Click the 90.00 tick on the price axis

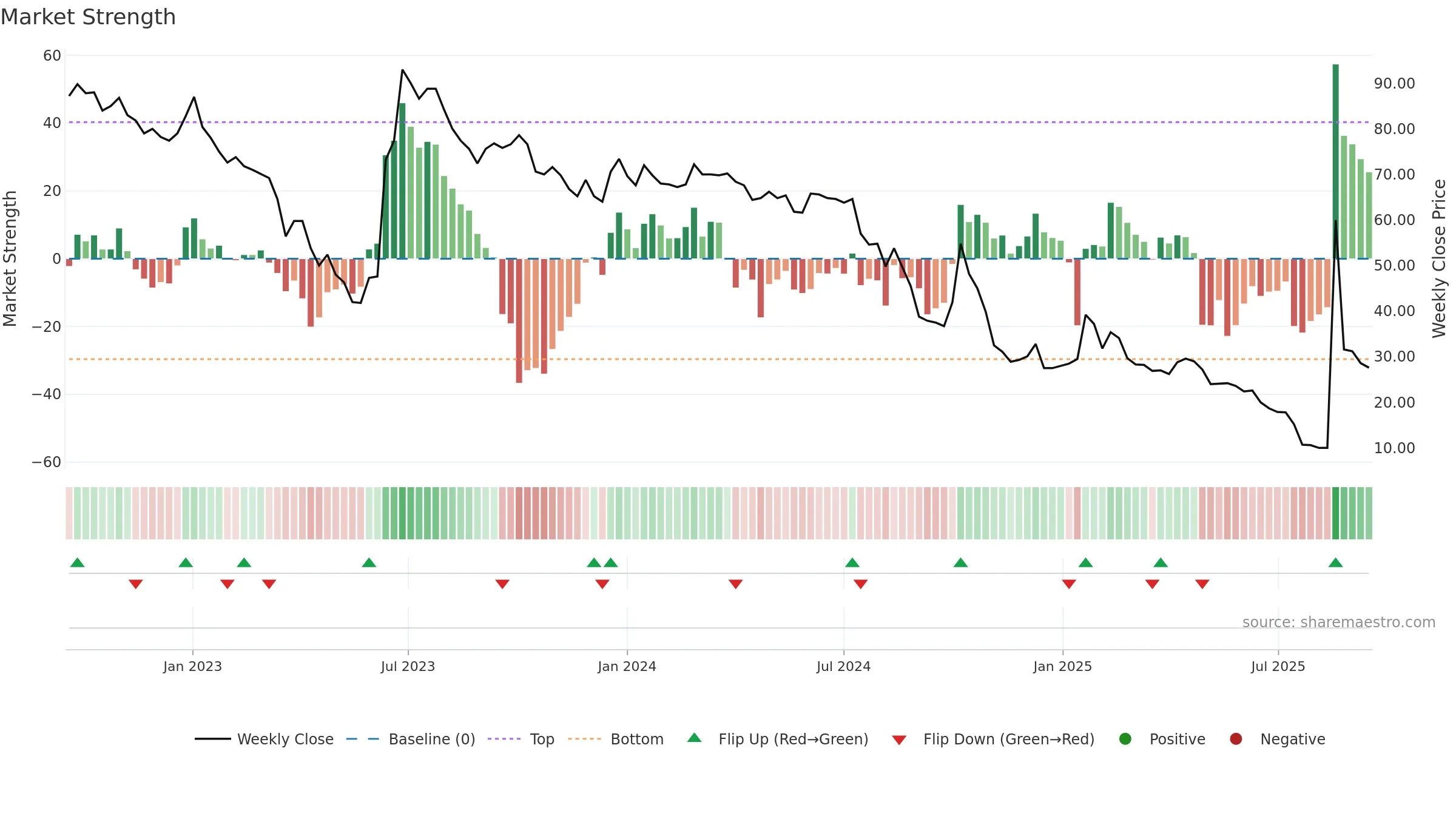click(1394, 83)
